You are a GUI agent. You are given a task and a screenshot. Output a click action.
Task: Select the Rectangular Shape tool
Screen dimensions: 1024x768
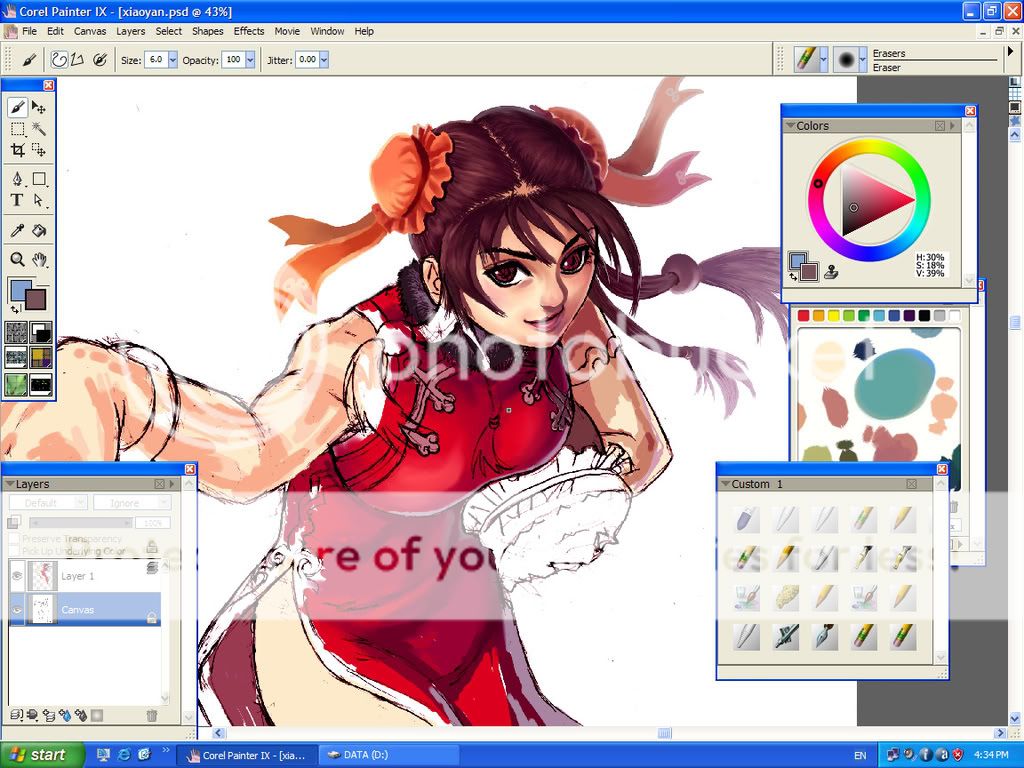(39, 178)
